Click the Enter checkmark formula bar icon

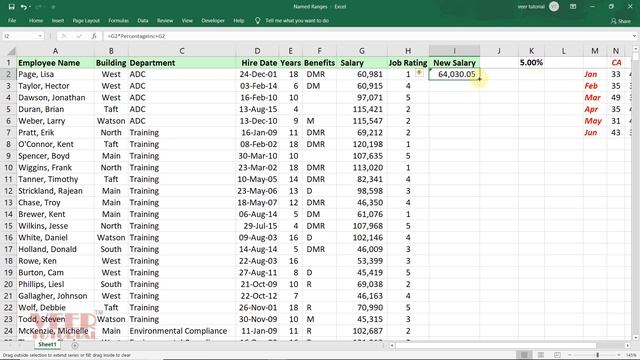coord(79,36)
